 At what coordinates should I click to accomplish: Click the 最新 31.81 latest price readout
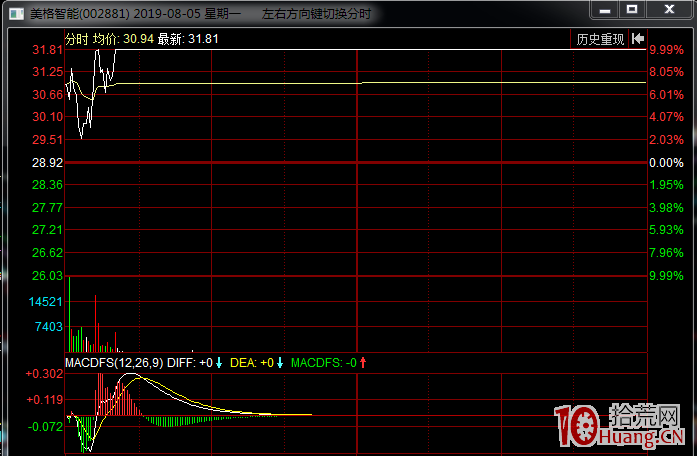point(188,39)
